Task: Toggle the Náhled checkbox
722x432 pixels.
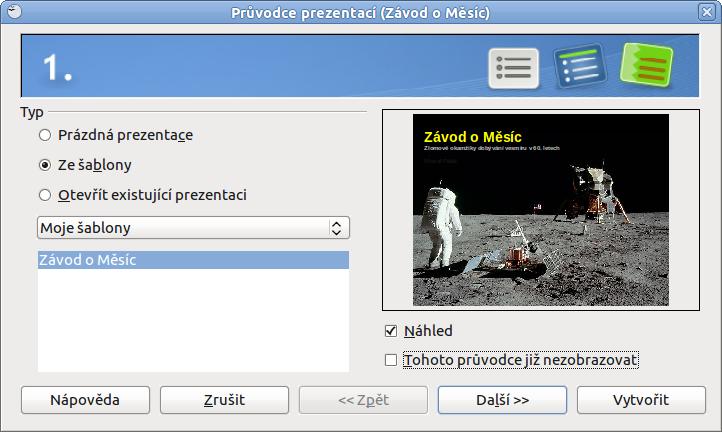Action: [x=391, y=331]
